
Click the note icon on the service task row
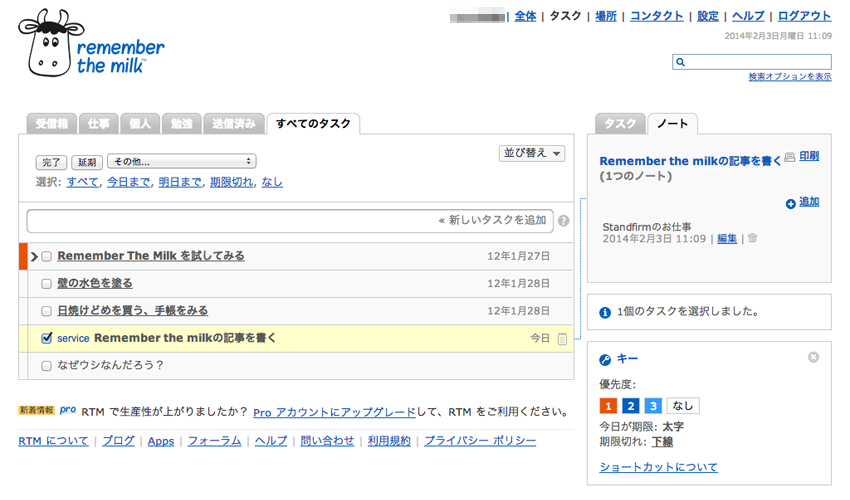pyautogui.click(x=562, y=338)
